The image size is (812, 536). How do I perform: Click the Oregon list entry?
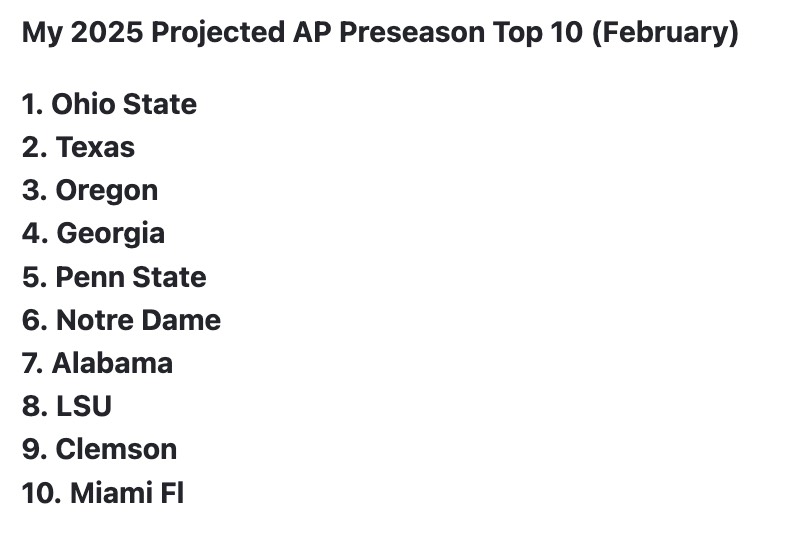[106, 190]
